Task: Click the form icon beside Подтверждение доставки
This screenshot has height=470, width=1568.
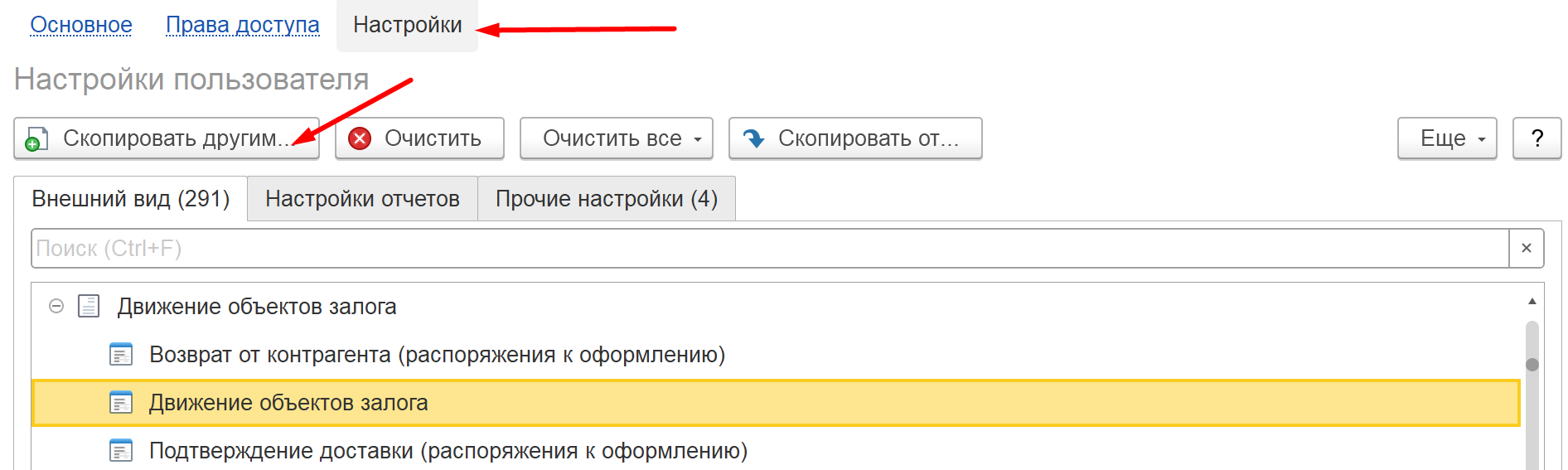Action: pyautogui.click(x=121, y=451)
